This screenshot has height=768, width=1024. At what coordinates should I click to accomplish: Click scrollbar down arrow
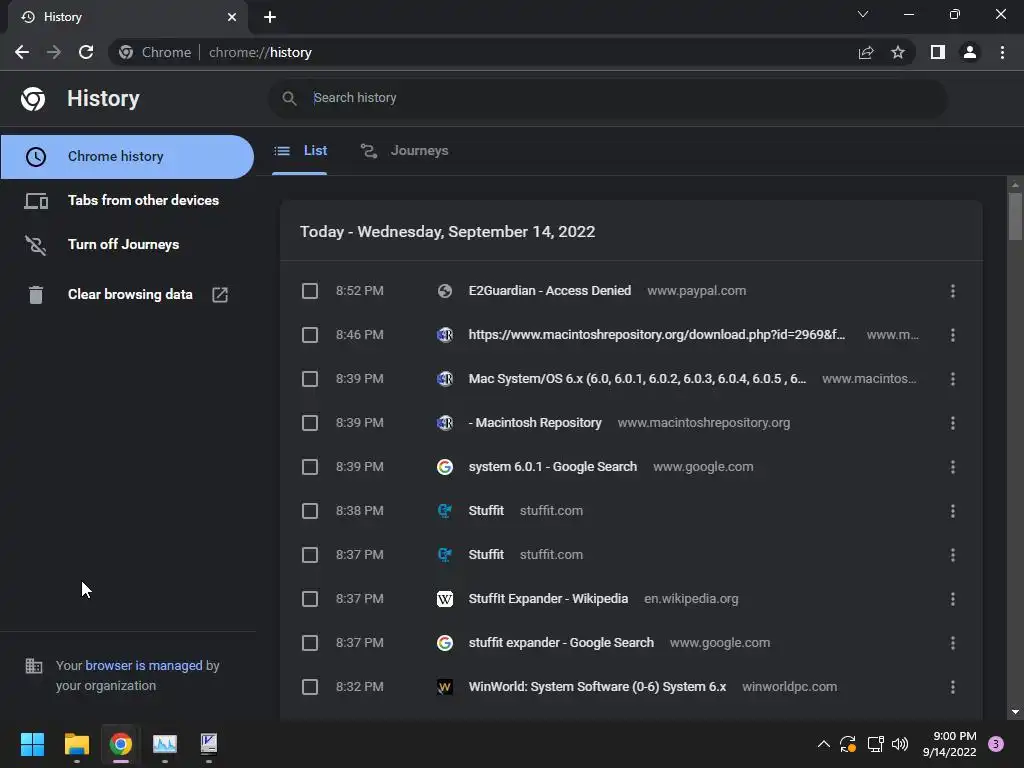(x=1015, y=712)
